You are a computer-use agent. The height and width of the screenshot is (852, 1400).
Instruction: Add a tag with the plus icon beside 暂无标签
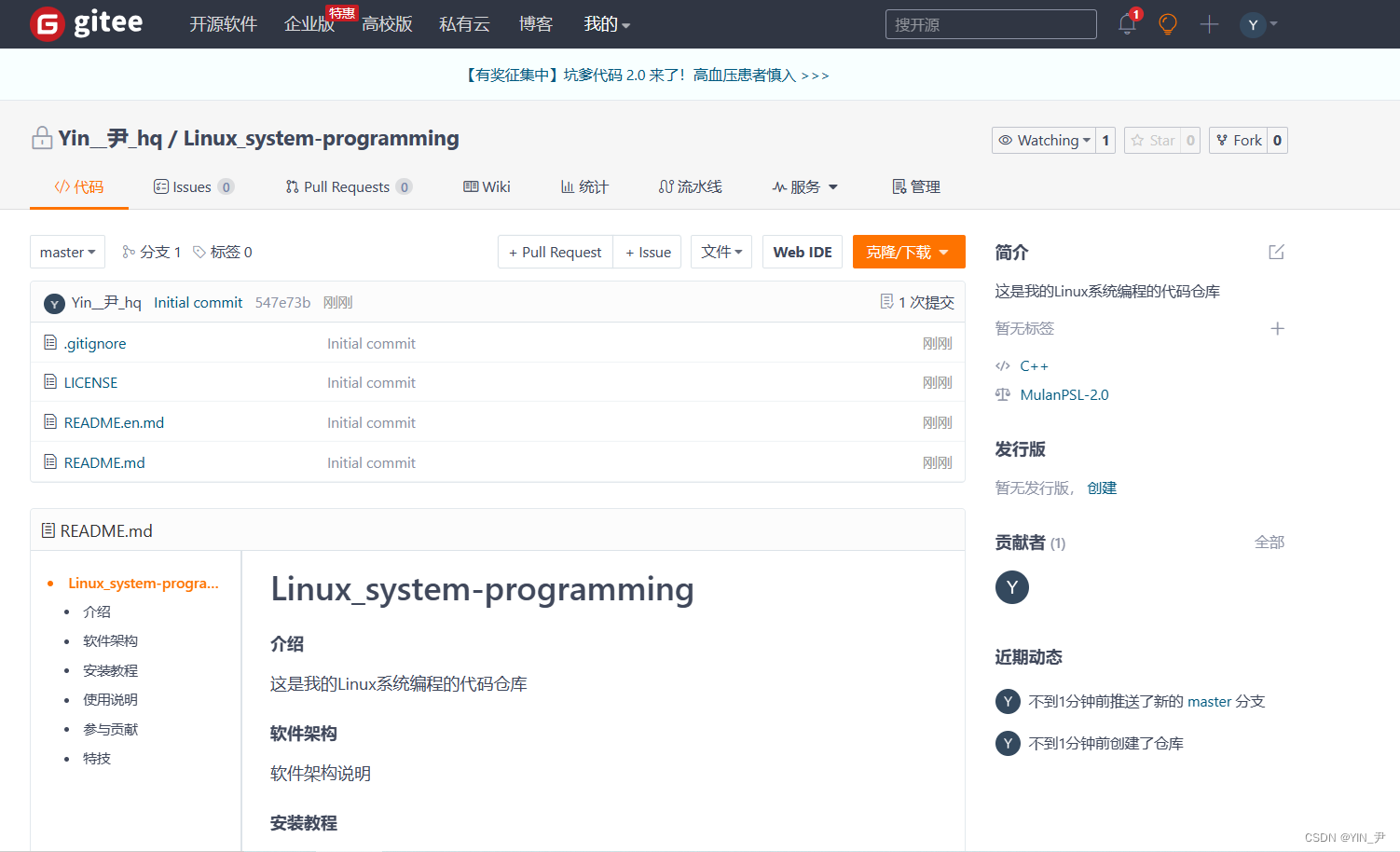[1277, 328]
